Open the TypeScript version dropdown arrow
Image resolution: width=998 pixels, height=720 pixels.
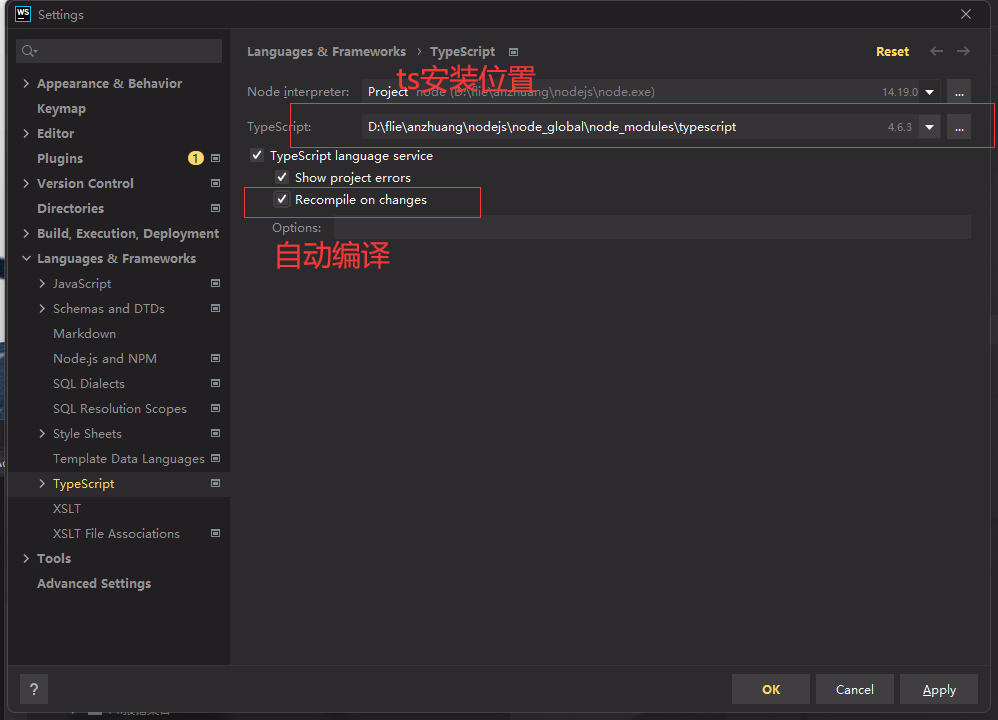(x=930, y=127)
